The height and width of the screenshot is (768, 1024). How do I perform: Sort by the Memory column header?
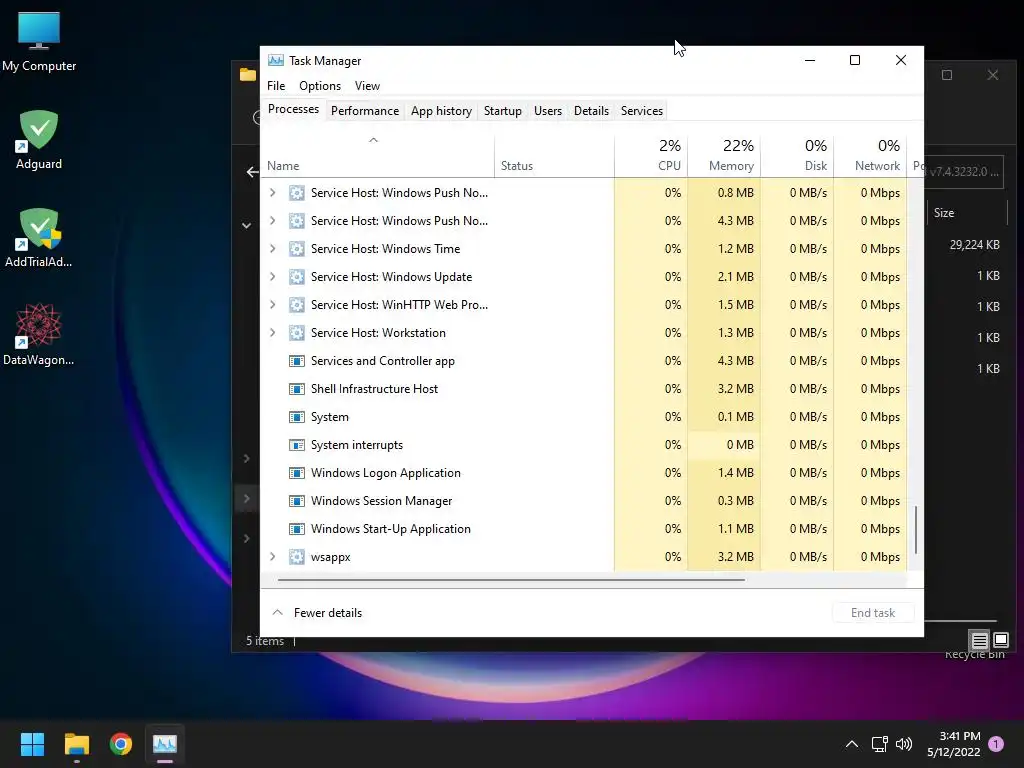(724, 157)
